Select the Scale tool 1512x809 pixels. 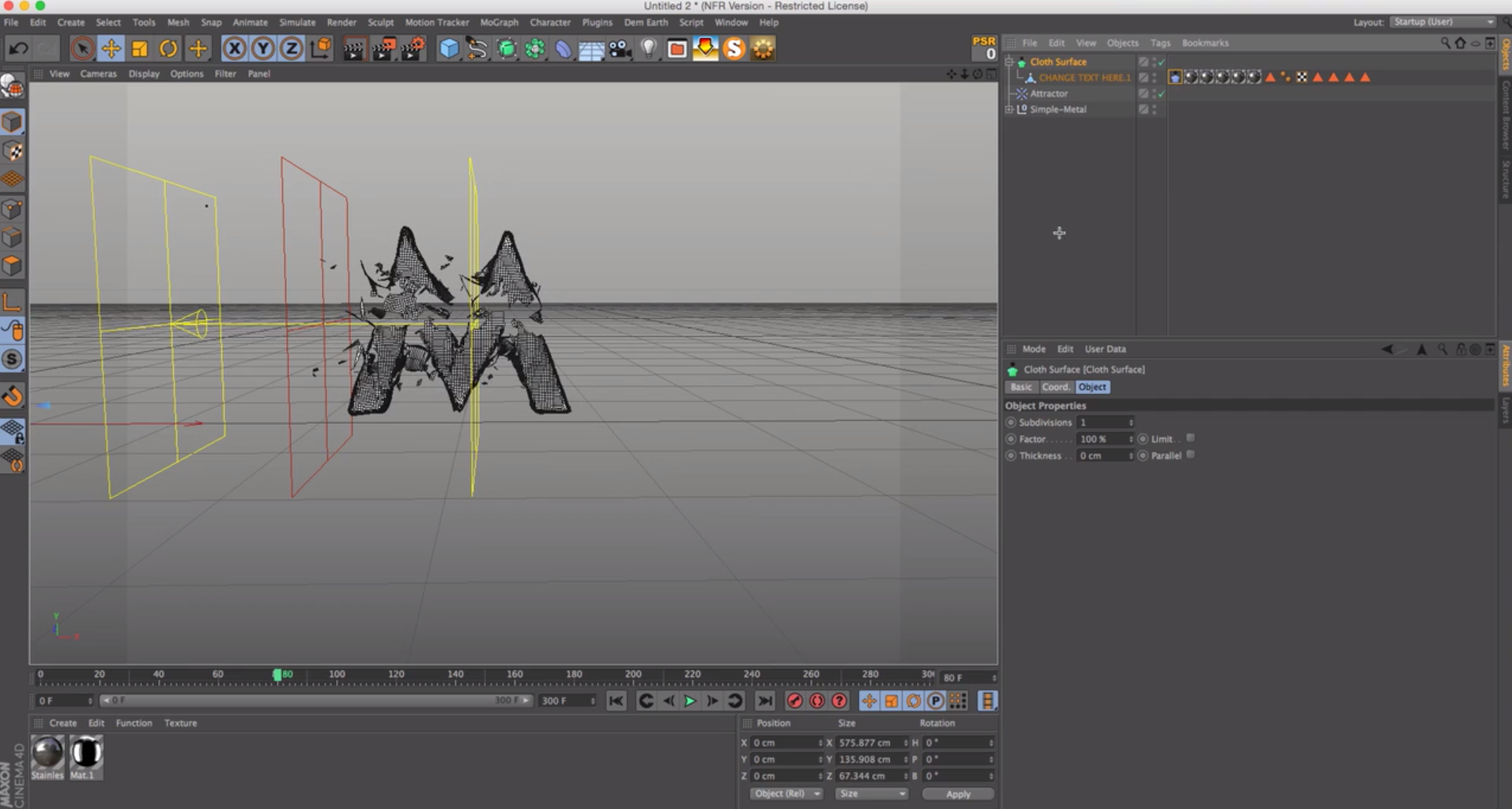click(x=140, y=49)
